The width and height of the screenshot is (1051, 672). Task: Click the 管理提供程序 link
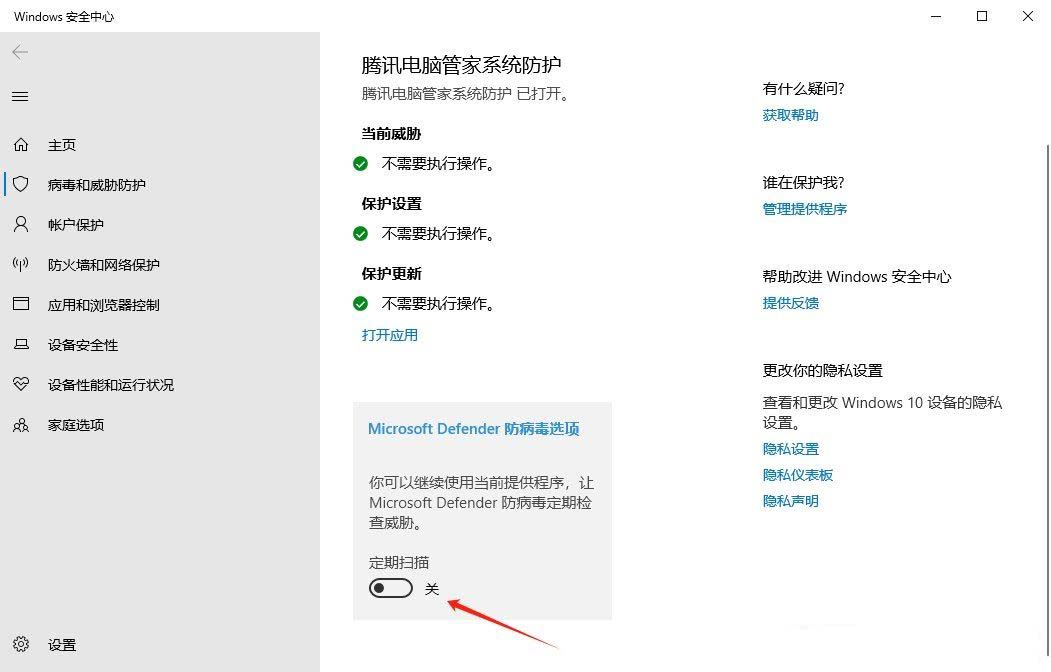point(804,209)
